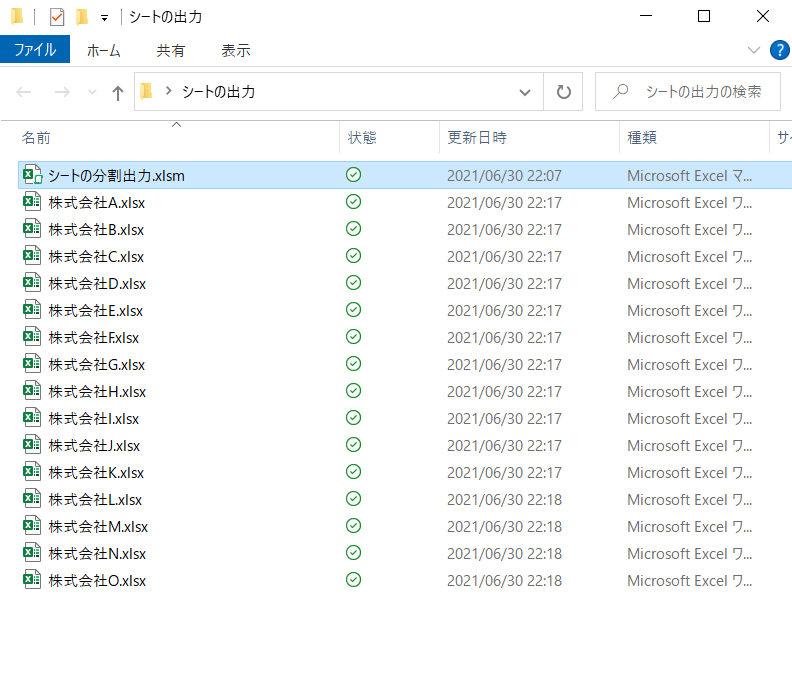Select the file 株式会社L.xlsx

point(95,500)
